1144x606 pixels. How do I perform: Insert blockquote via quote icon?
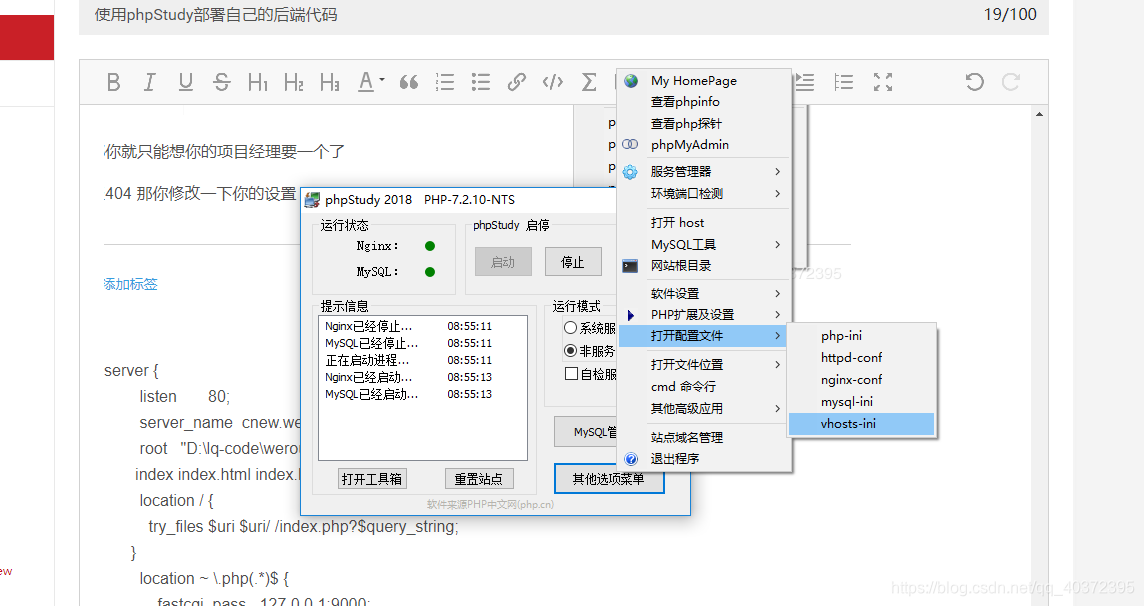tap(409, 82)
